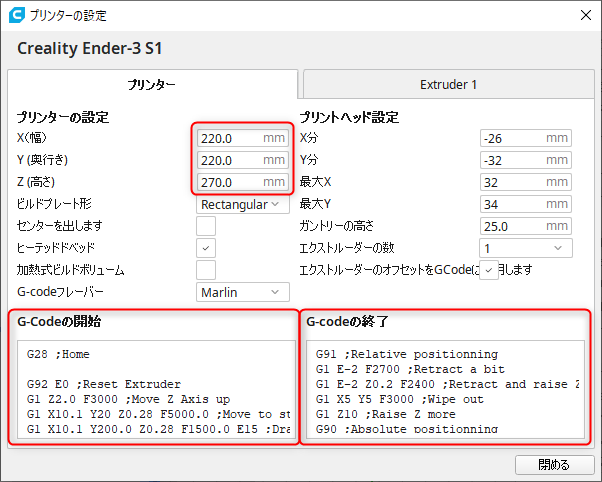The width and height of the screenshot is (602, 482).
Task: Click the Cura logo icon in title bar
Action: click(17, 15)
